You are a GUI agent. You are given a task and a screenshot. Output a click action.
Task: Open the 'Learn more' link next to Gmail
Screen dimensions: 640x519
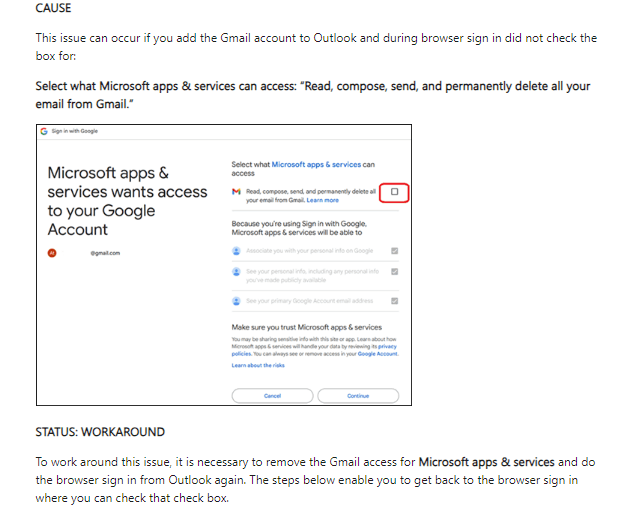(x=322, y=200)
